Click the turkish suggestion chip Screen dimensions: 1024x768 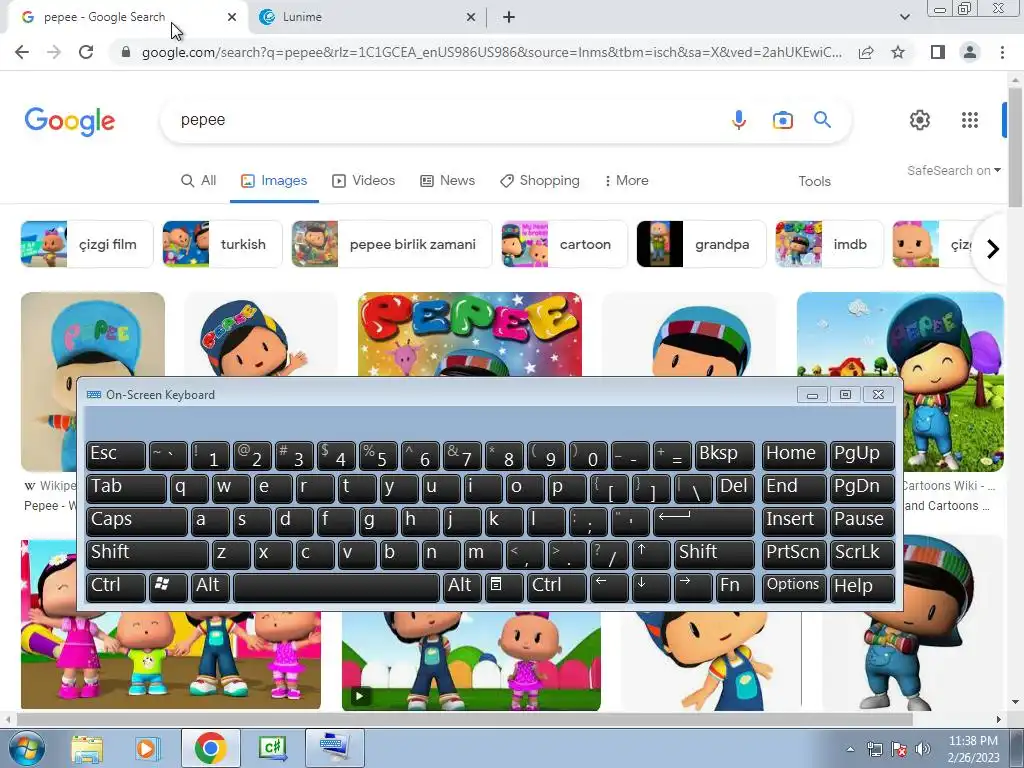(222, 244)
